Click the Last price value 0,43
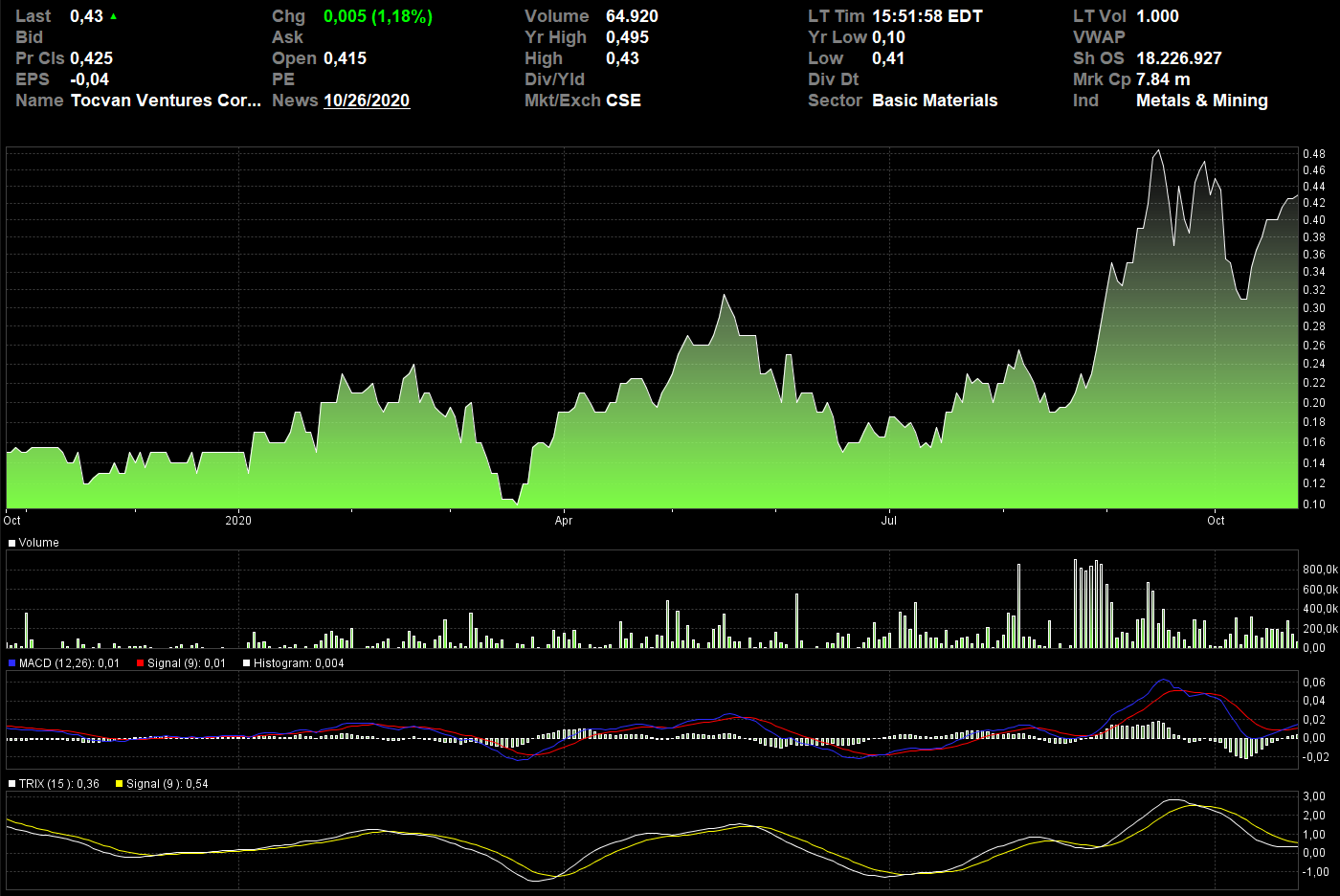This screenshot has width=1340, height=896. pos(86,16)
